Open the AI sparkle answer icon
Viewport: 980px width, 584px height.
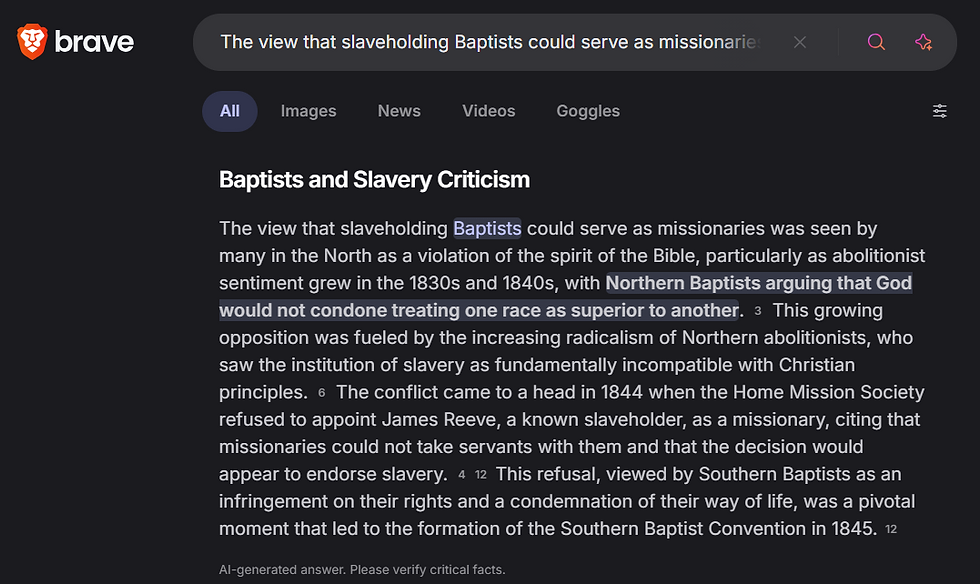click(923, 42)
